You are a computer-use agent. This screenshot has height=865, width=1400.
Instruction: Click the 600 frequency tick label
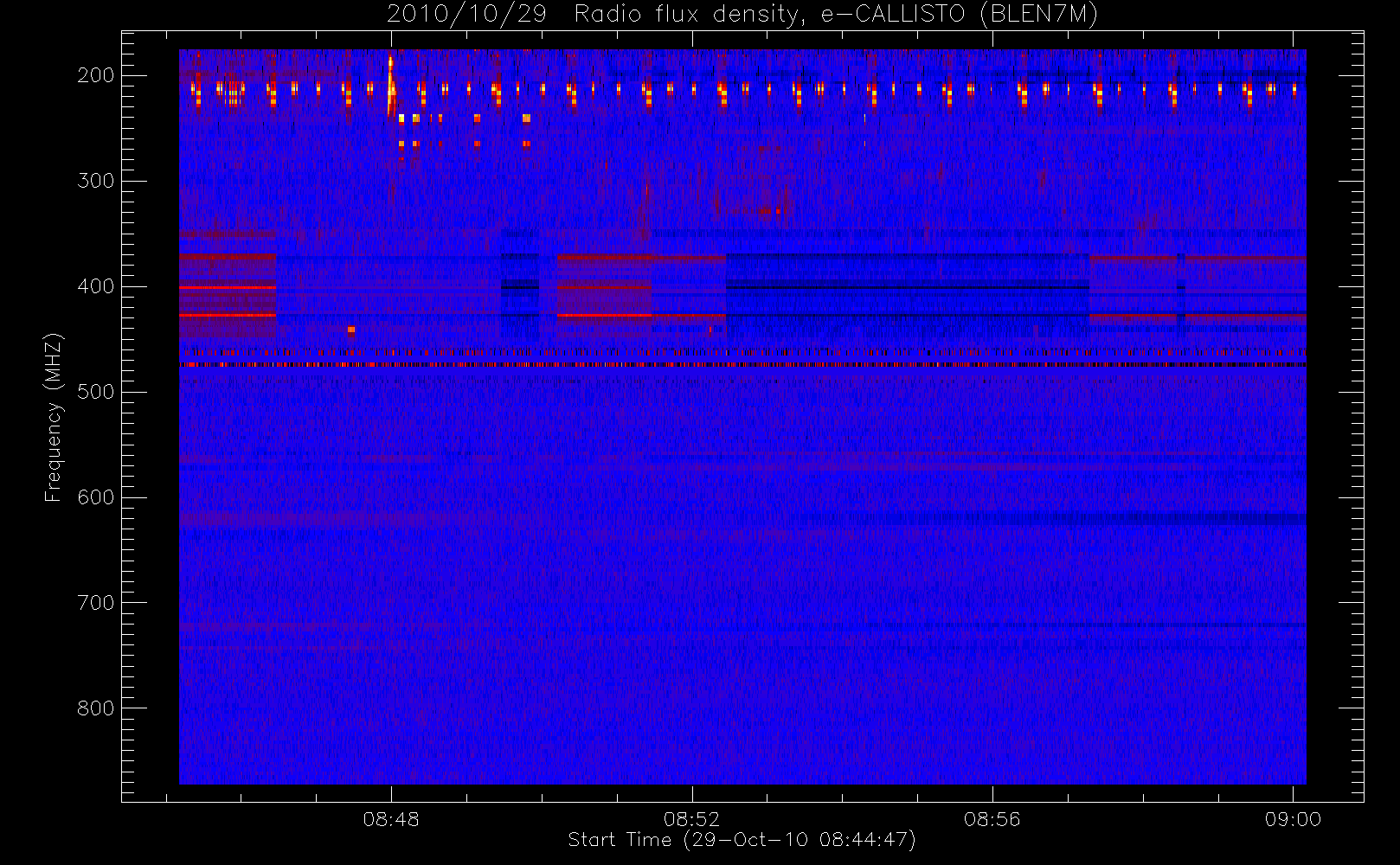click(96, 497)
